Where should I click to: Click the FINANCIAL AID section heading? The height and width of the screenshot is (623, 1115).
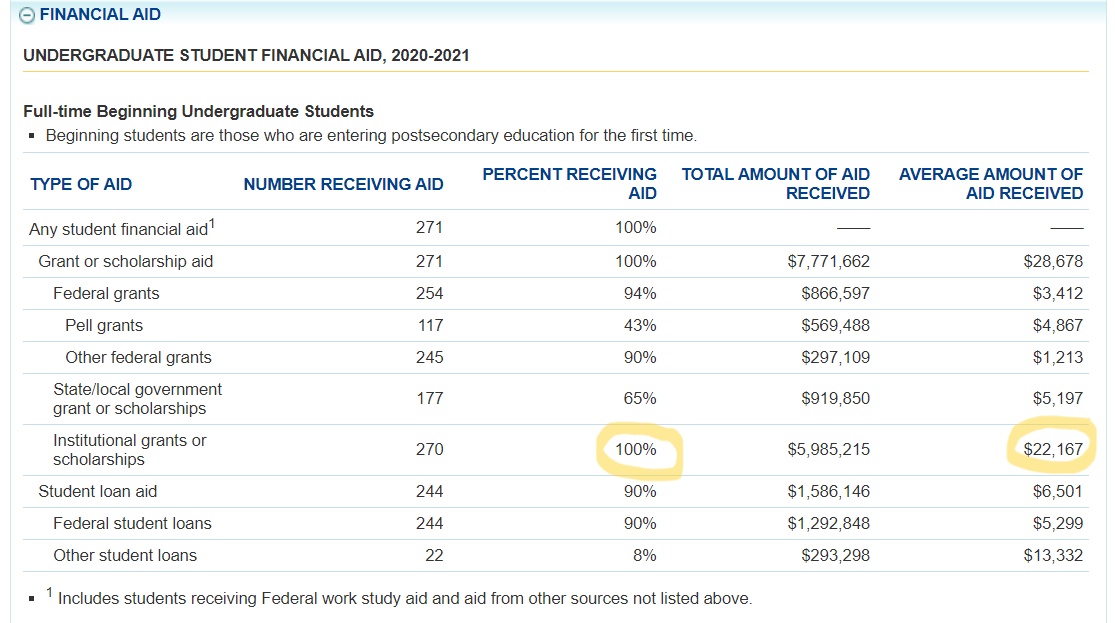pos(100,14)
